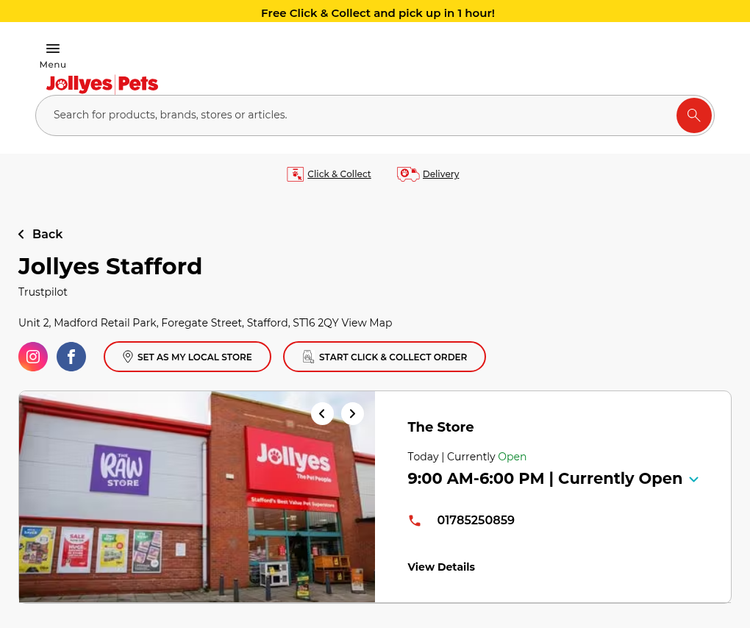
Task: Click the red phone icon
Action: point(415,520)
